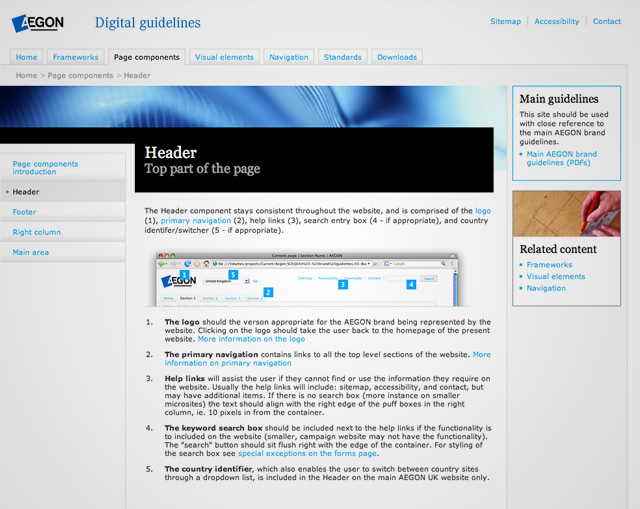Click the 'Main guidelines' box heading
This screenshot has height=509, width=640.
coord(559,99)
